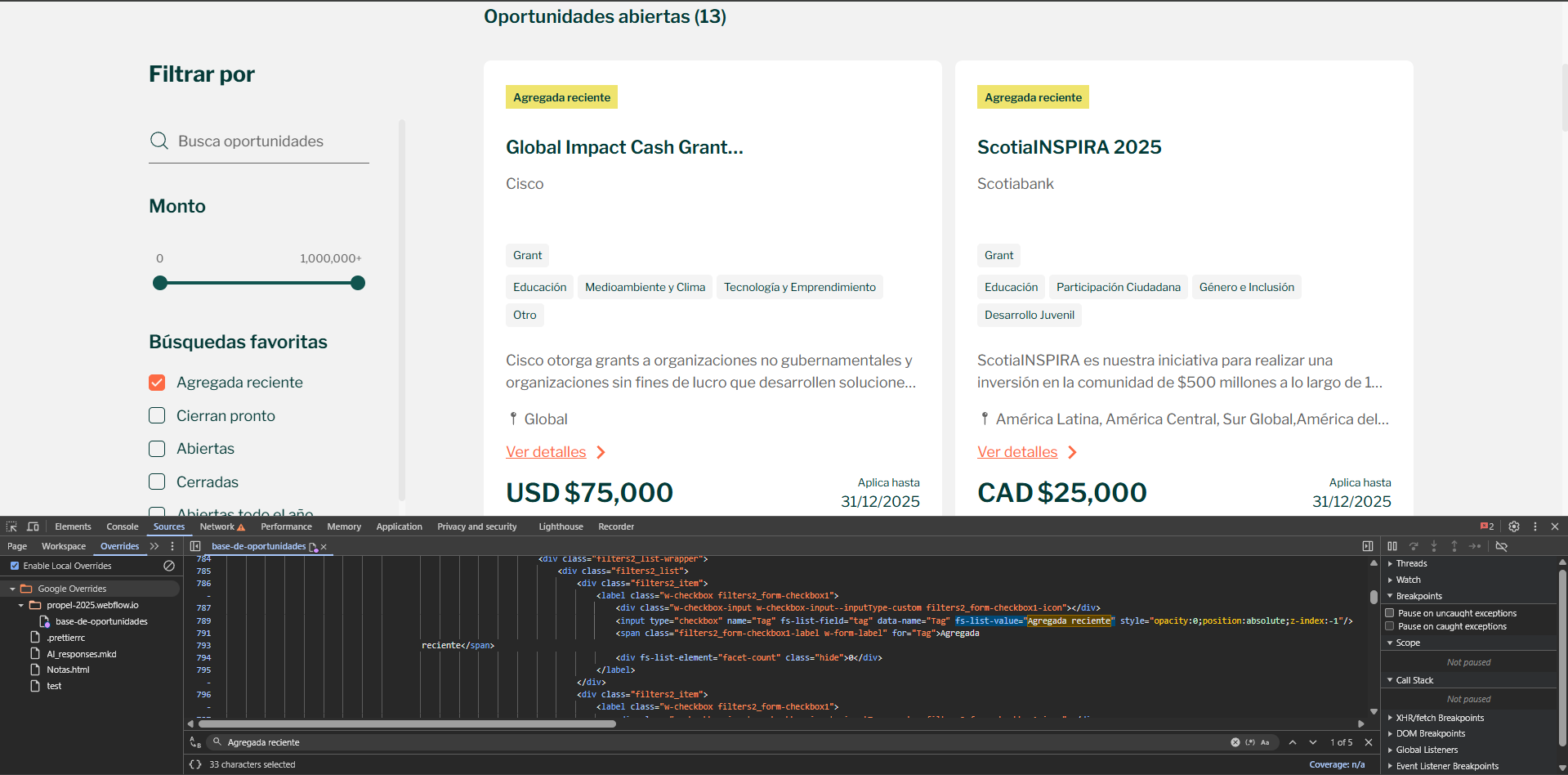1568x775 pixels.
Task: Collapse the propel-2025.webflow.io folder
Action: 21,605
